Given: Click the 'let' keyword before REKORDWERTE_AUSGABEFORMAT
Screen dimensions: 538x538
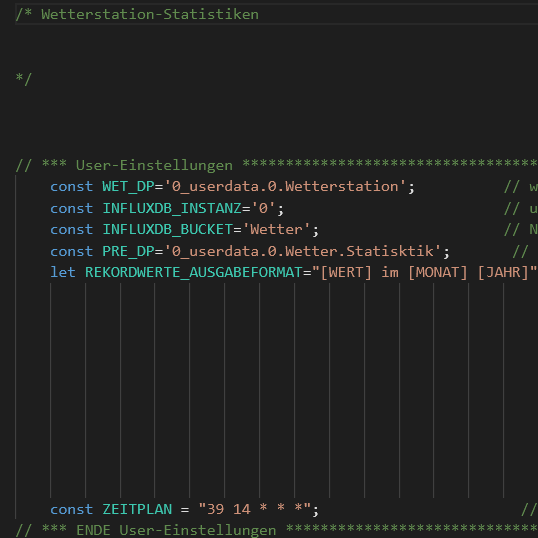Looking at the screenshot, I should (63, 272).
